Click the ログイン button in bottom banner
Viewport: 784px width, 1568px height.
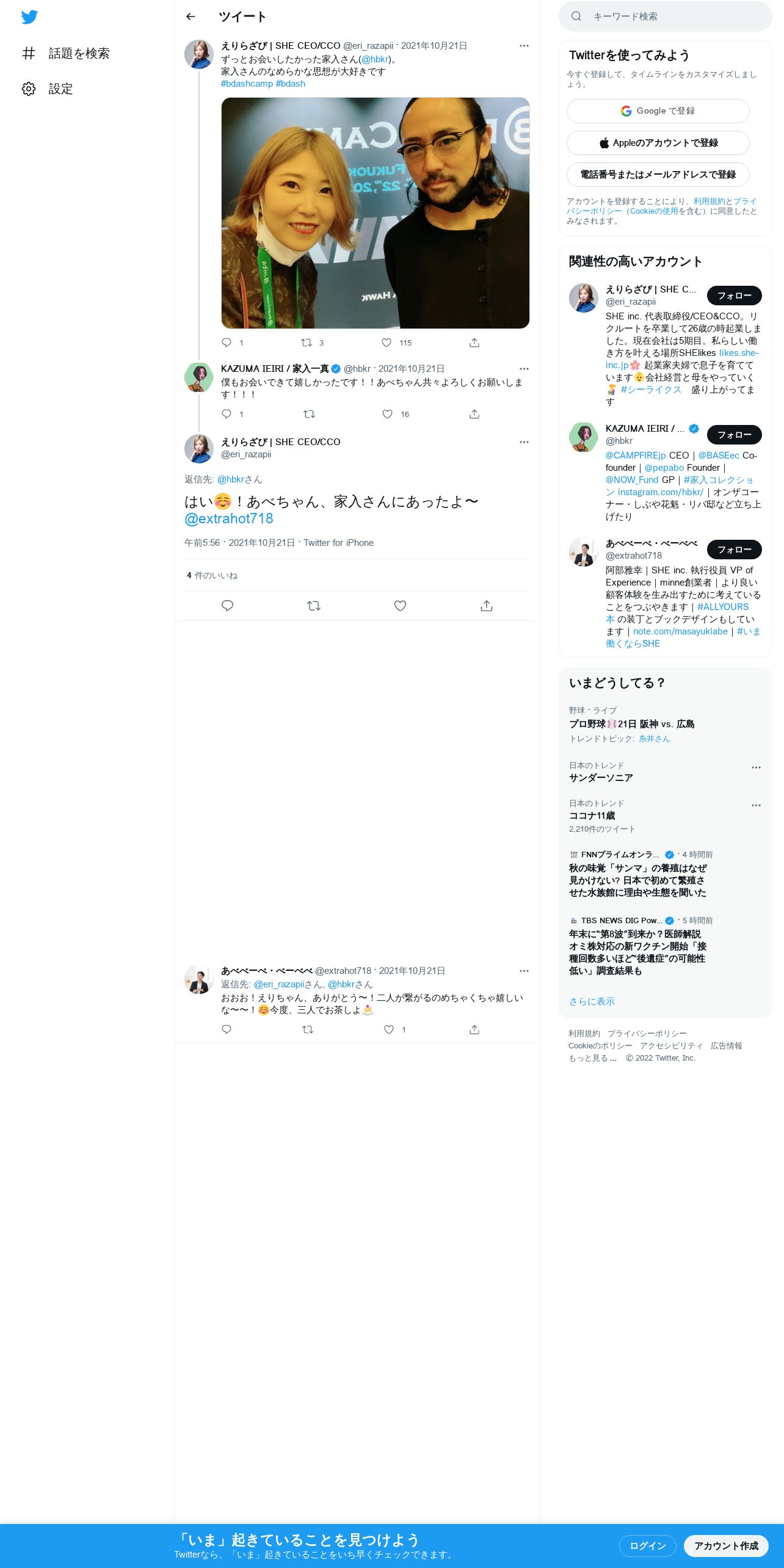(647, 1545)
